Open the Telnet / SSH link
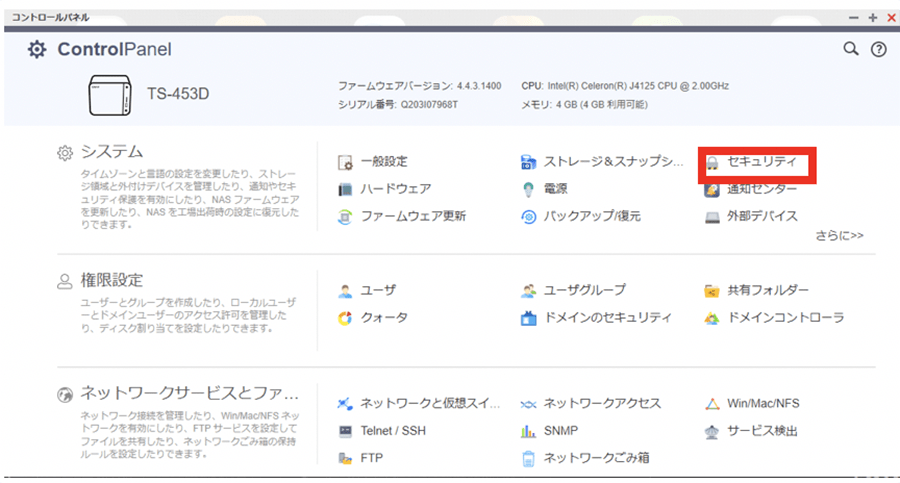Image resolution: width=900 pixels, height=483 pixels. (393, 431)
